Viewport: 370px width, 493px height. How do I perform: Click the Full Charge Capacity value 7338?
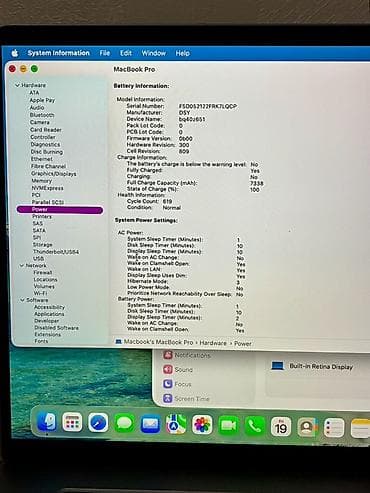(x=257, y=183)
